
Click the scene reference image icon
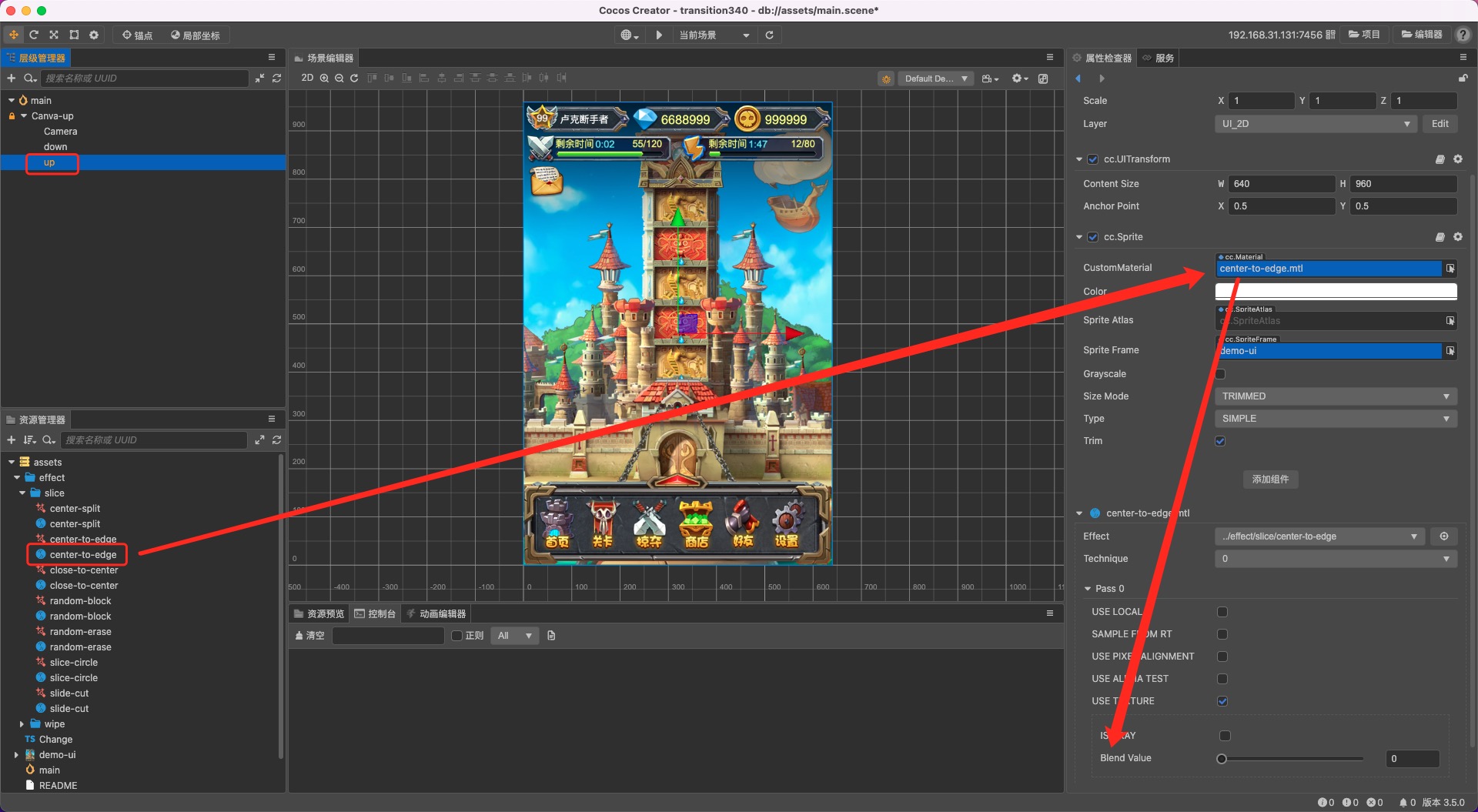[1043, 79]
